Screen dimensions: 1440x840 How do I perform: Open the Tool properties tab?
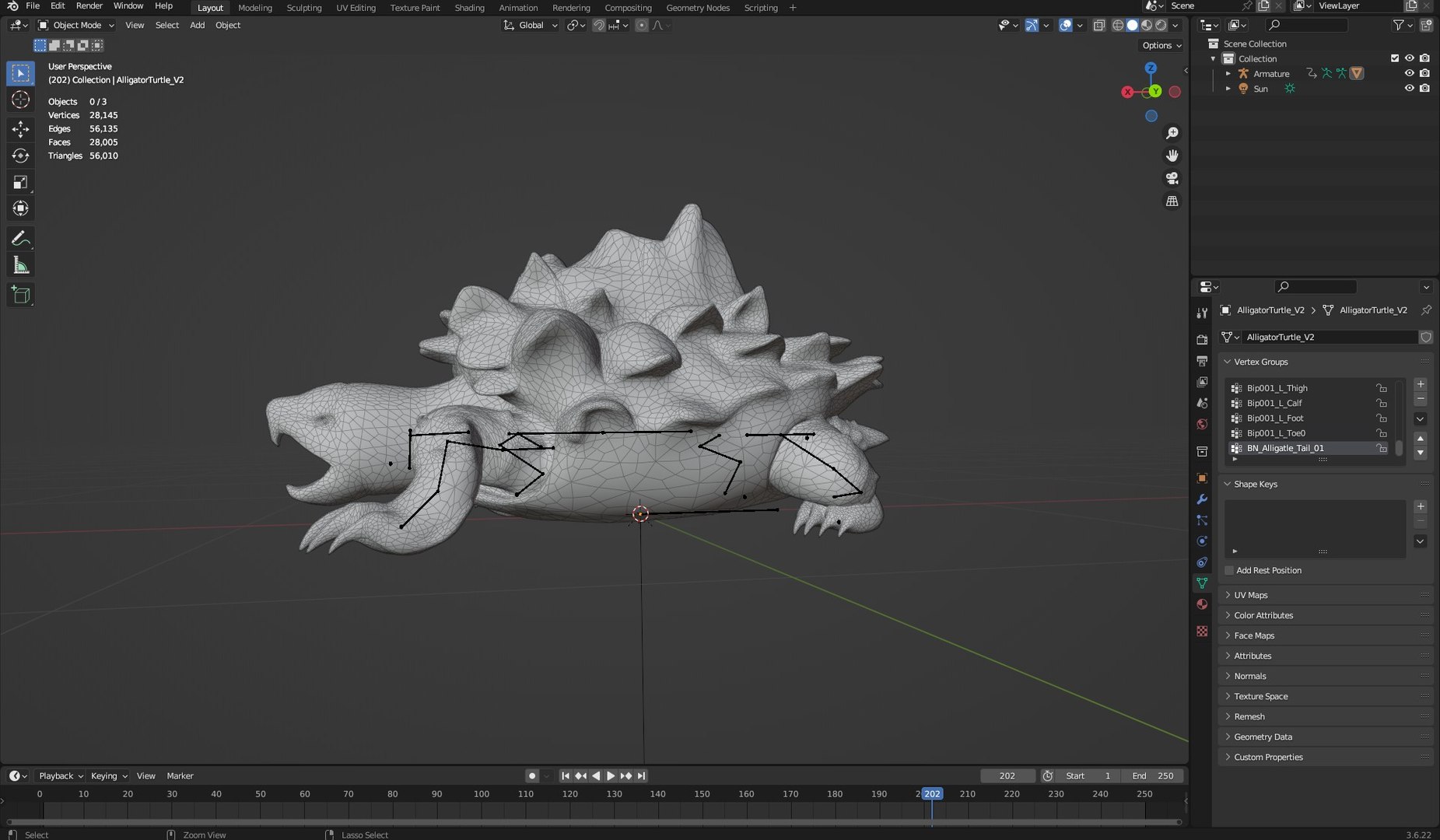(x=1202, y=313)
